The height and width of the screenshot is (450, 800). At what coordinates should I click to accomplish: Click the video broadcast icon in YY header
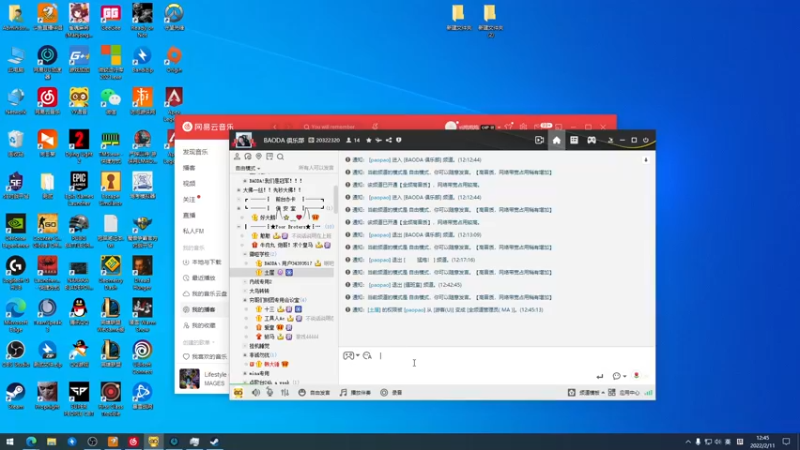click(539, 140)
